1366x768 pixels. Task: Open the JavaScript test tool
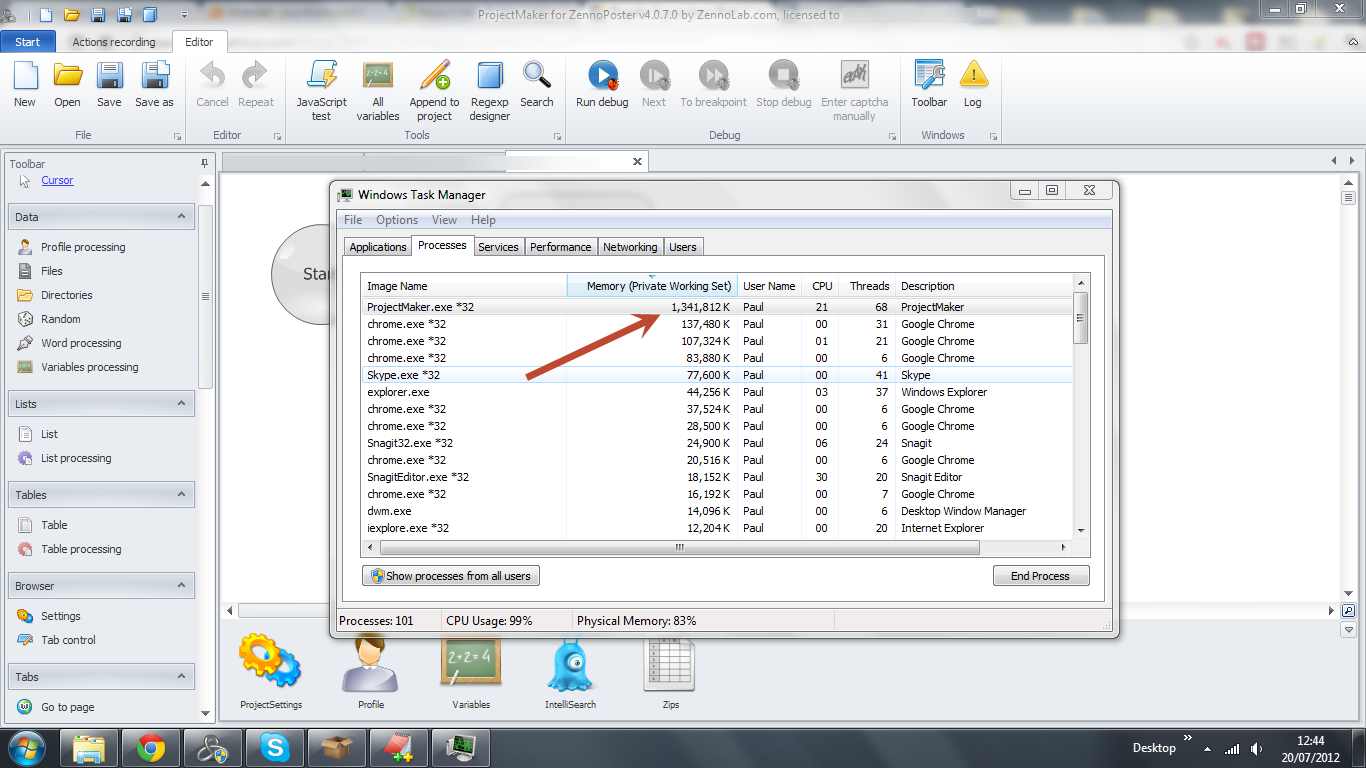click(x=322, y=76)
